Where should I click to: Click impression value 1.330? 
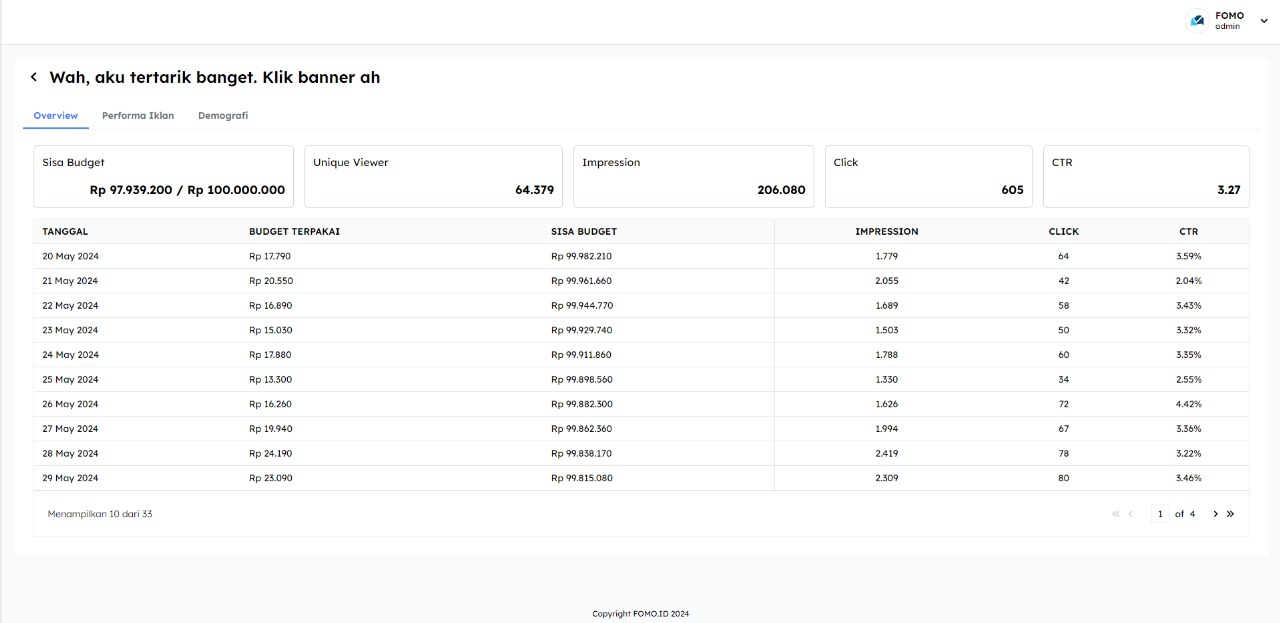coord(887,380)
